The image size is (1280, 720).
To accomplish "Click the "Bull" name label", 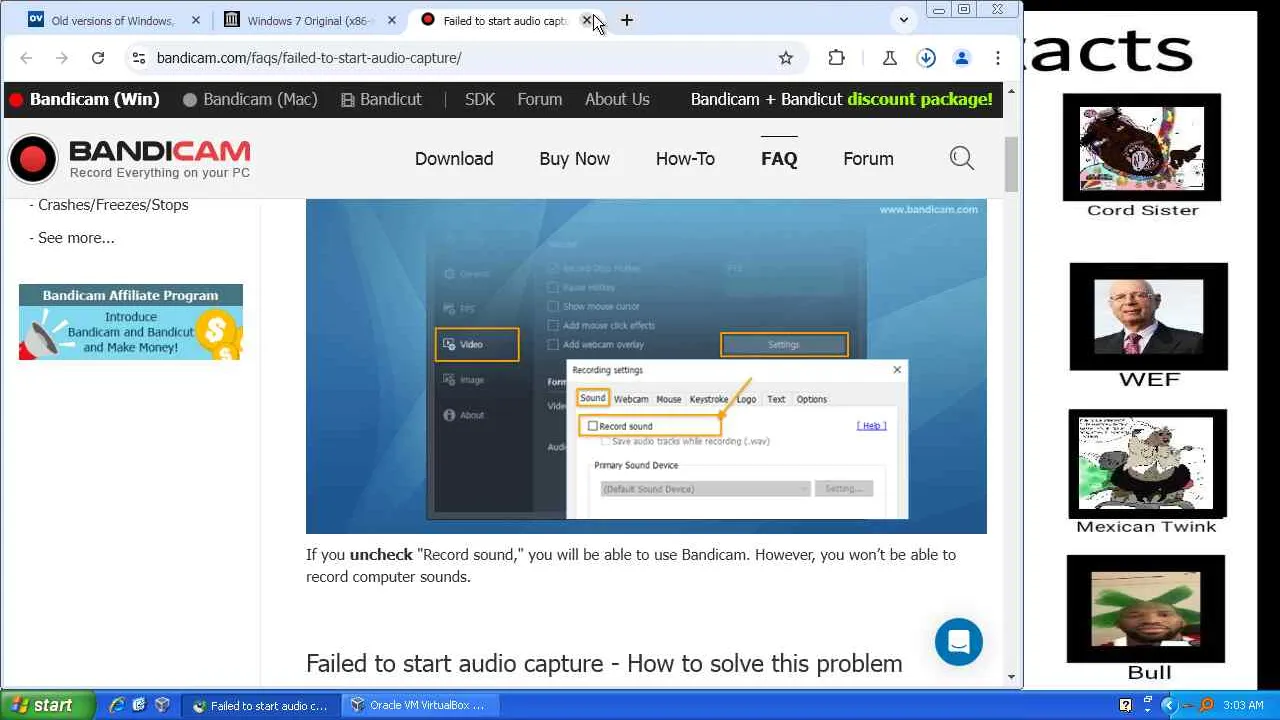I will click(1149, 673).
